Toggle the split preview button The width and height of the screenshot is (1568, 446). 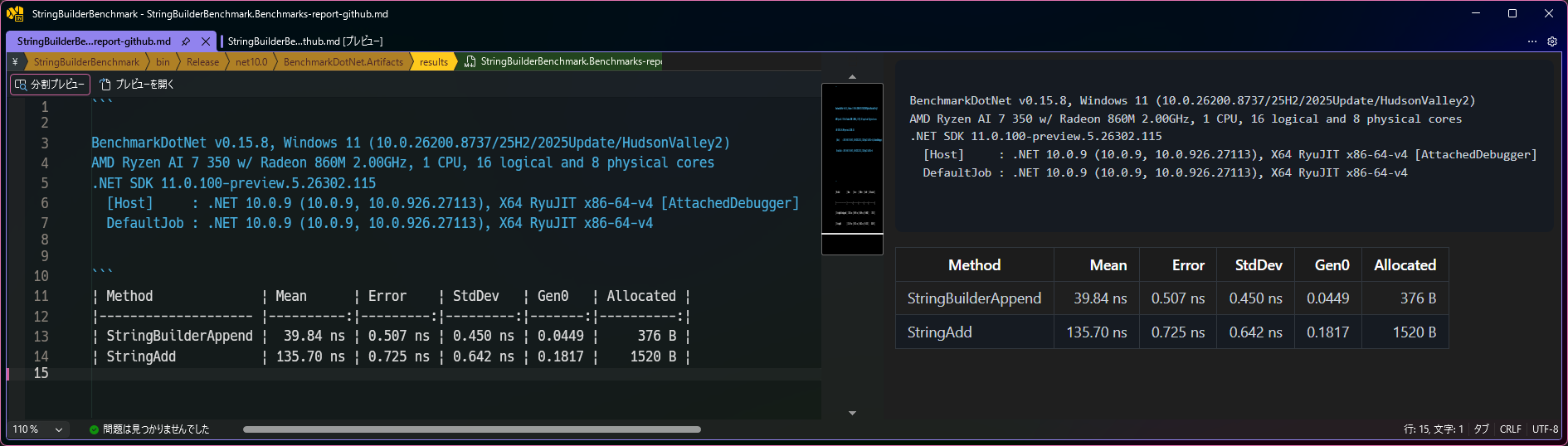(x=50, y=85)
